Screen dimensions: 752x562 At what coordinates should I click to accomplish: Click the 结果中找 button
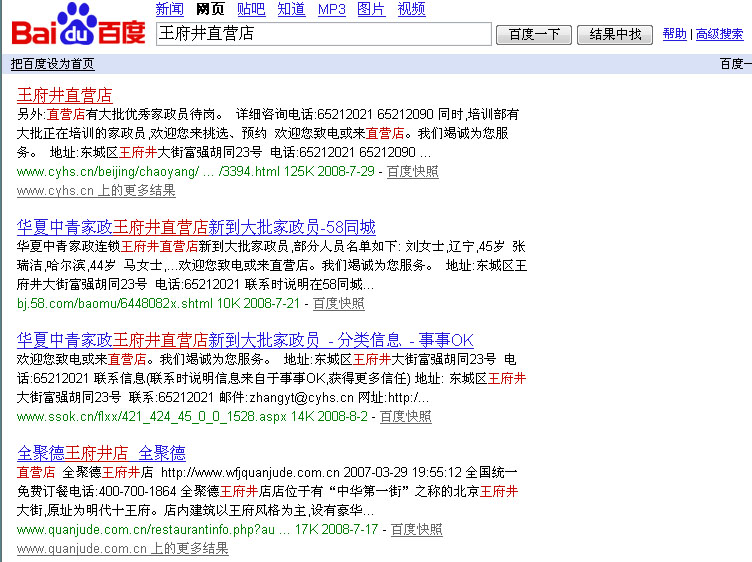(x=615, y=34)
